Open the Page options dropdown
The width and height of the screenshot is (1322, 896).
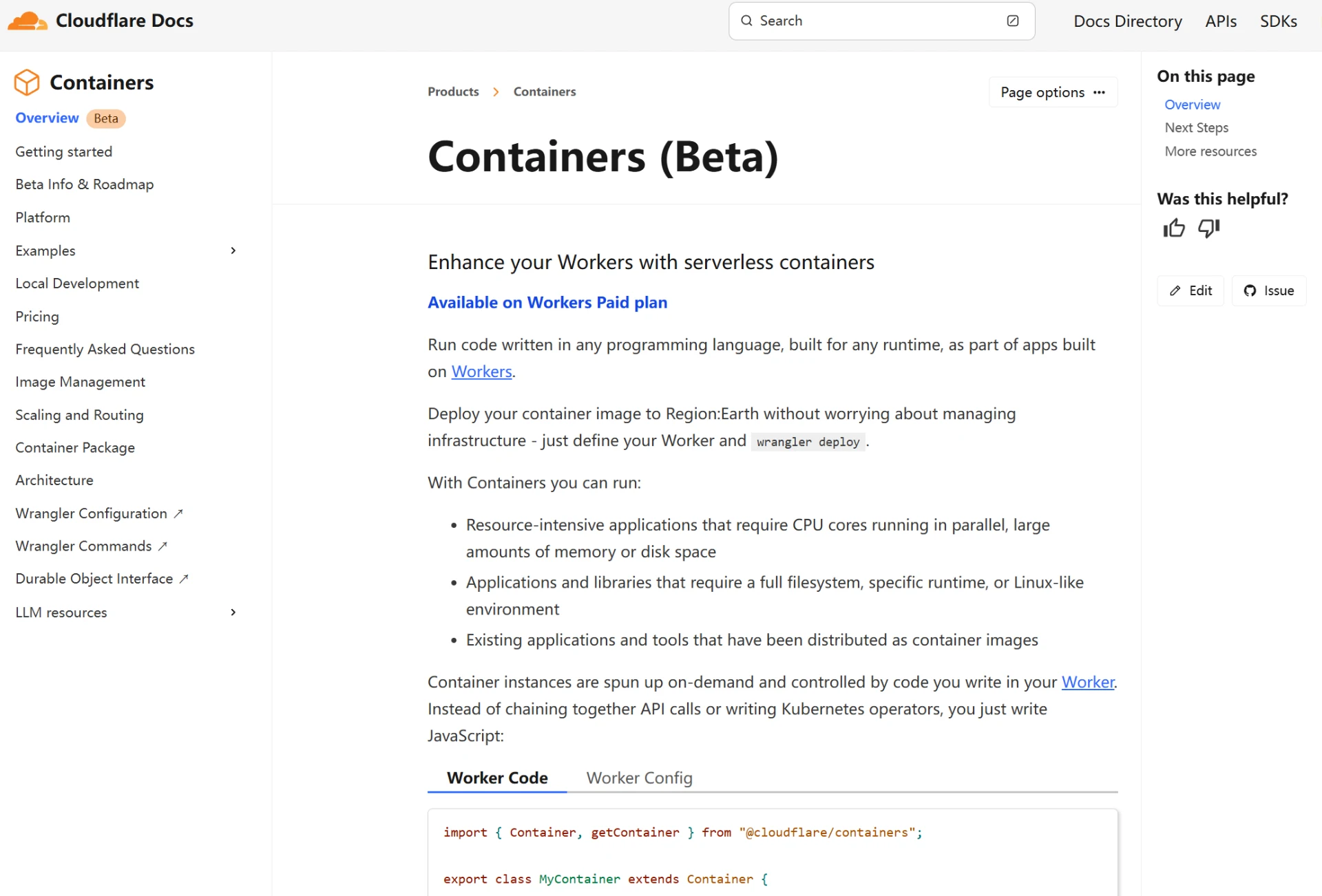pyautogui.click(x=1053, y=92)
